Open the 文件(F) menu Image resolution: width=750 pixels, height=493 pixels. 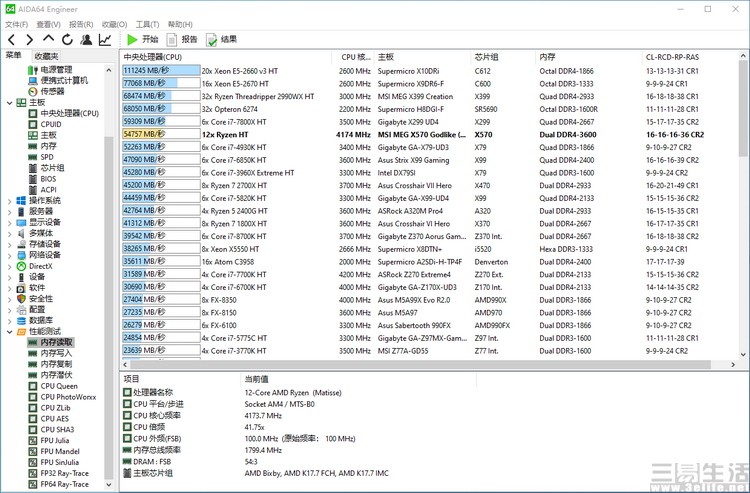(17, 24)
